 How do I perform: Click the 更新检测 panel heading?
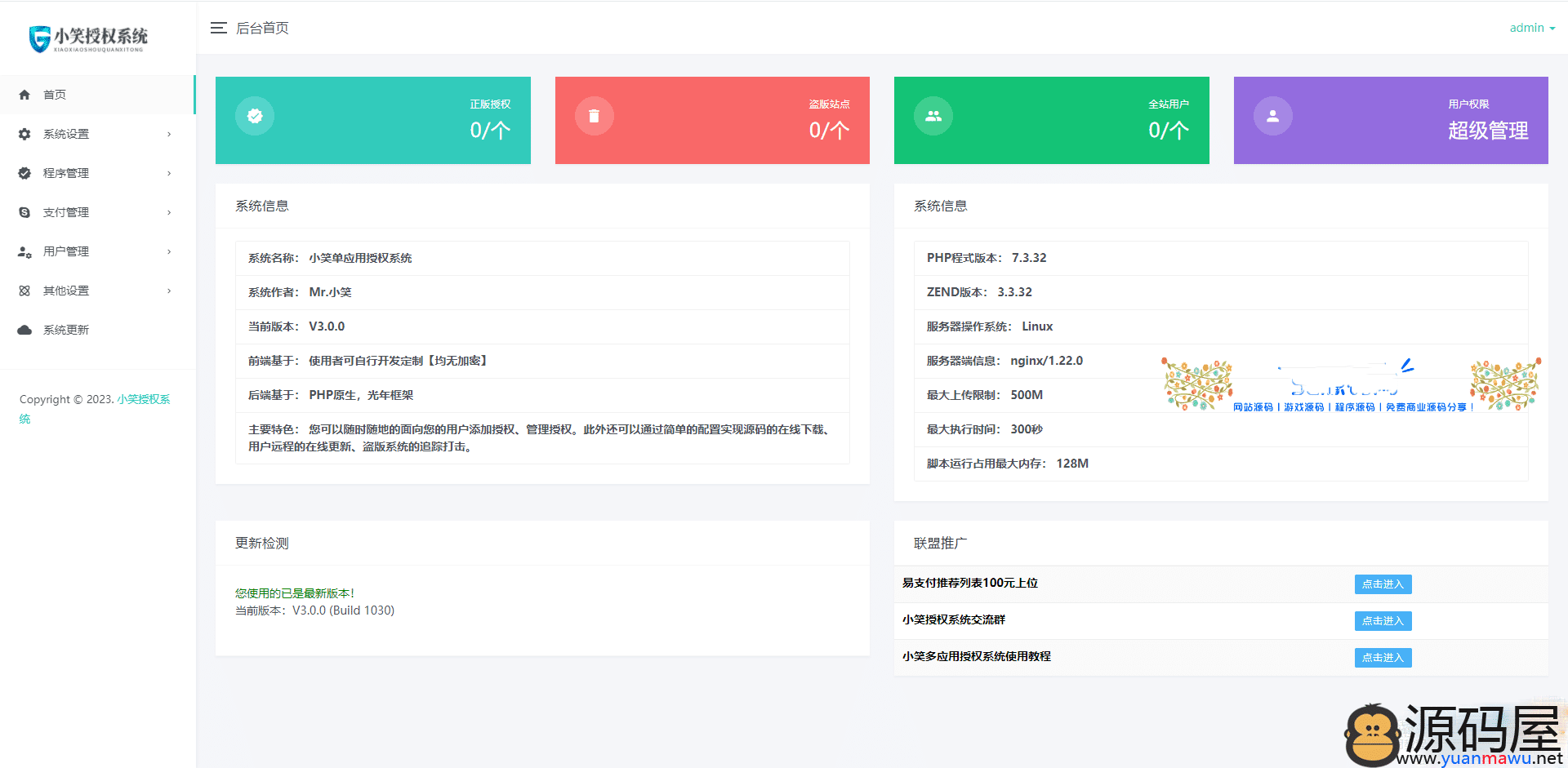[x=262, y=544]
